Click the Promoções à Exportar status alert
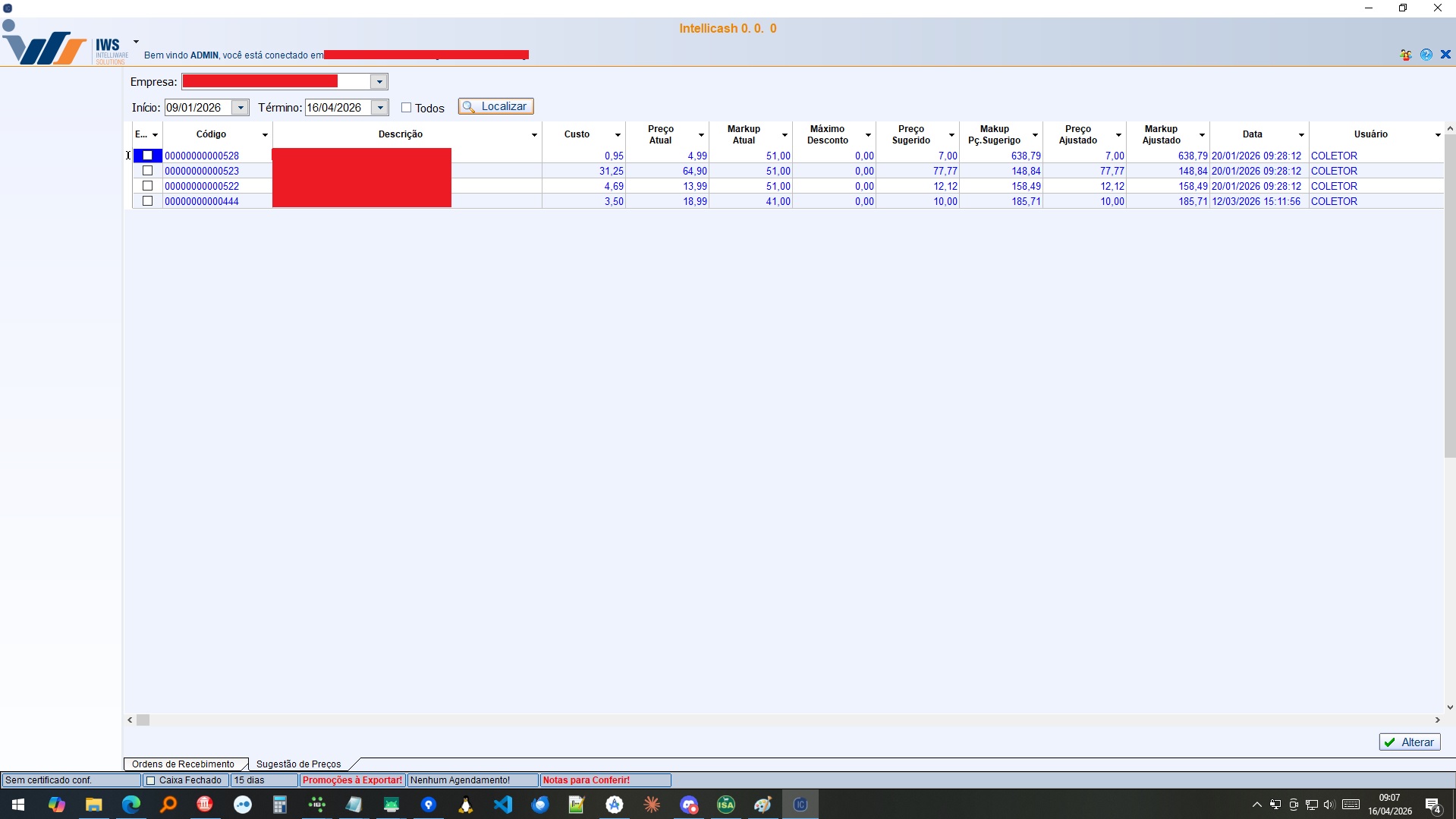 point(352,780)
